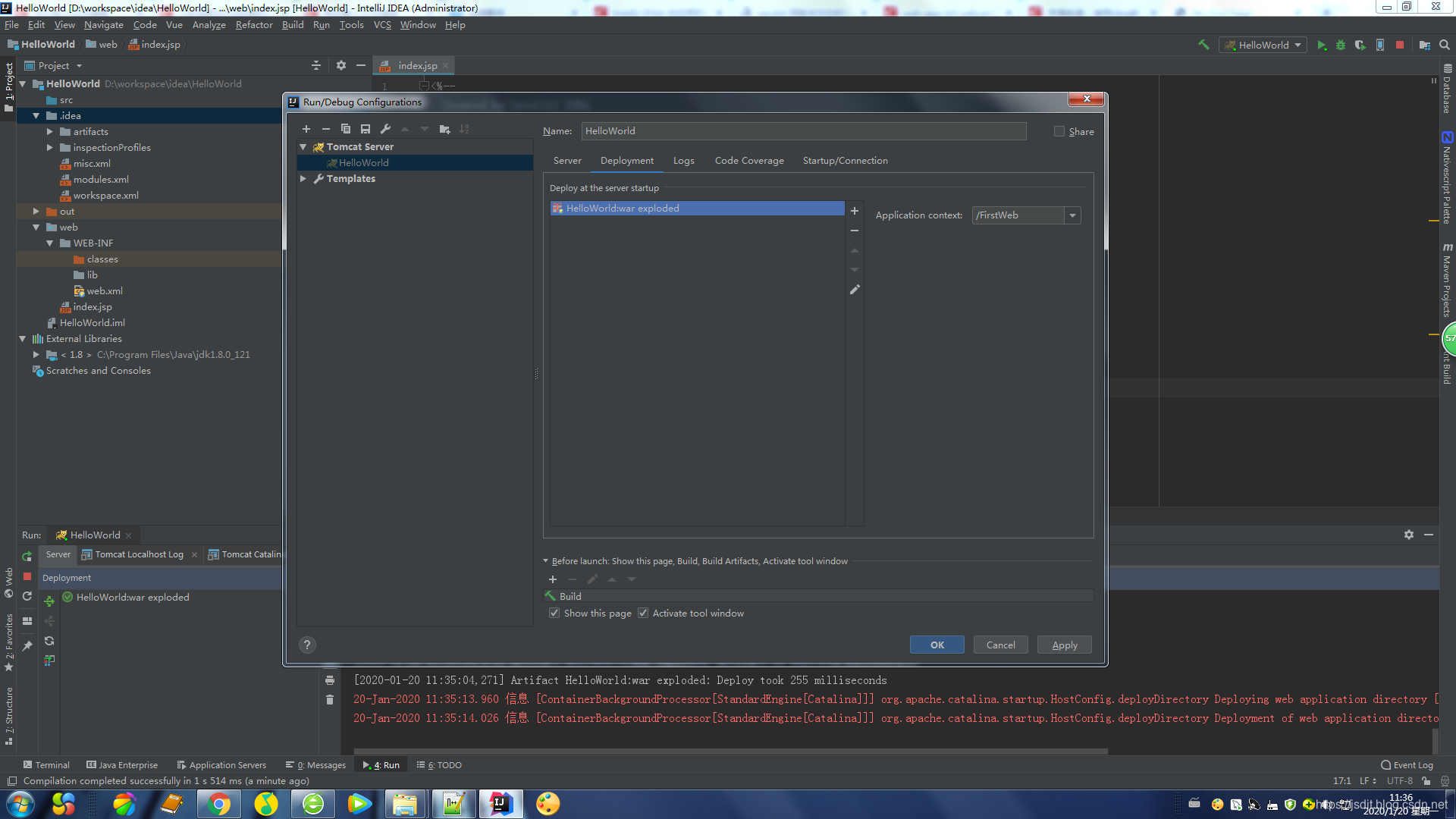
Task: Expand the Templates tree item
Action: coord(305,178)
